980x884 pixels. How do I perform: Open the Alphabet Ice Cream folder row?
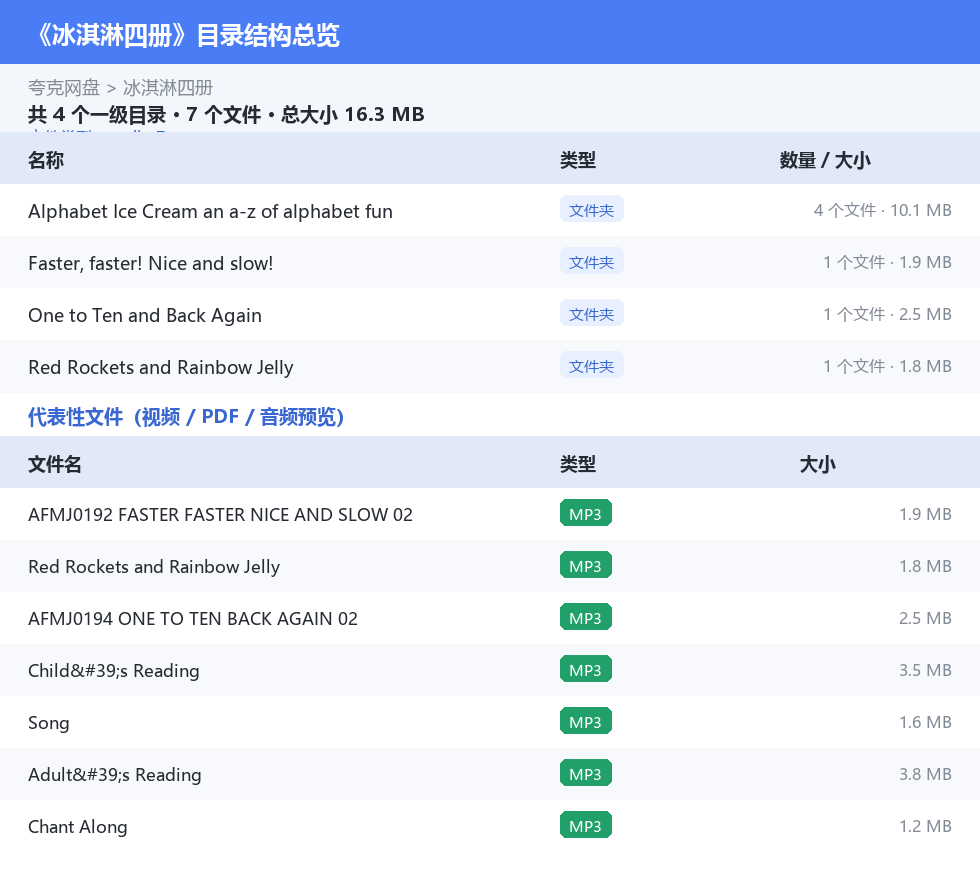point(490,211)
